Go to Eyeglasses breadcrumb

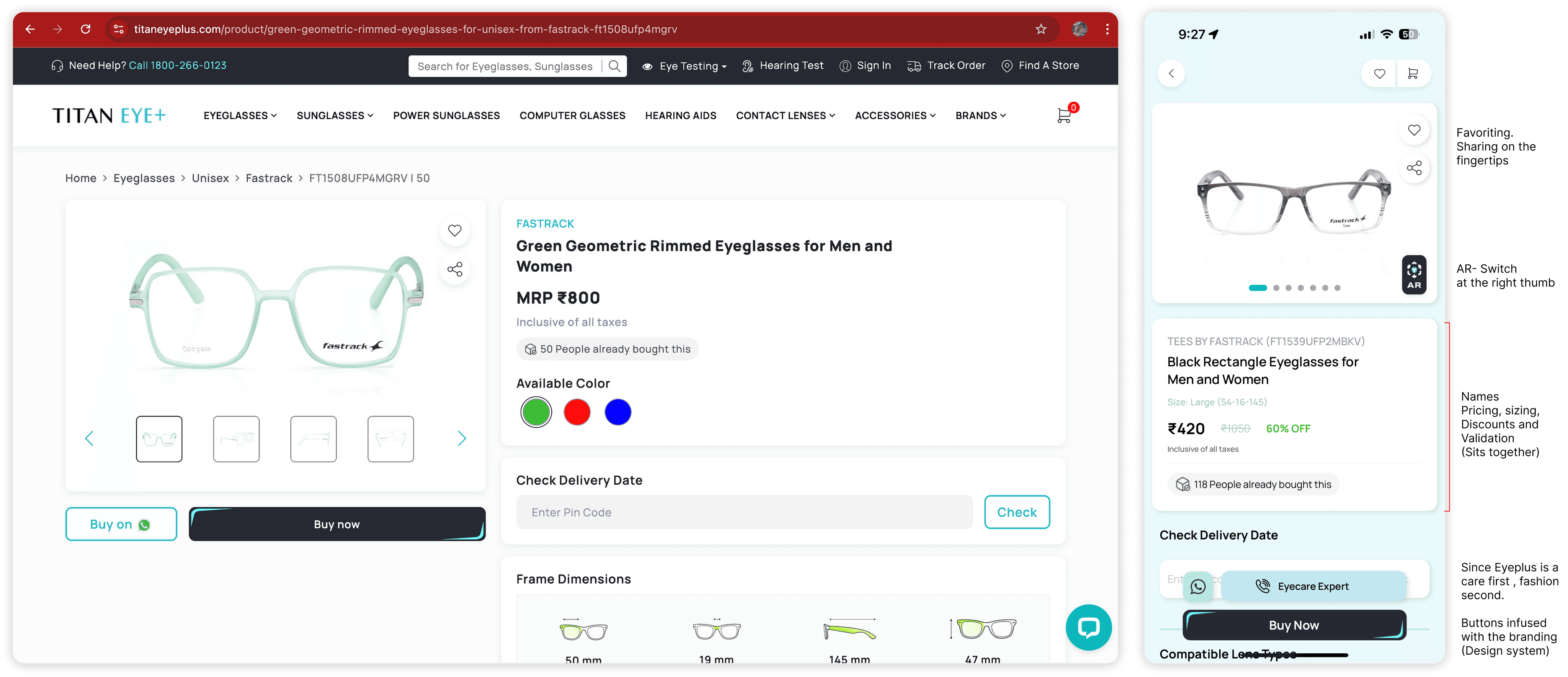[144, 178]
